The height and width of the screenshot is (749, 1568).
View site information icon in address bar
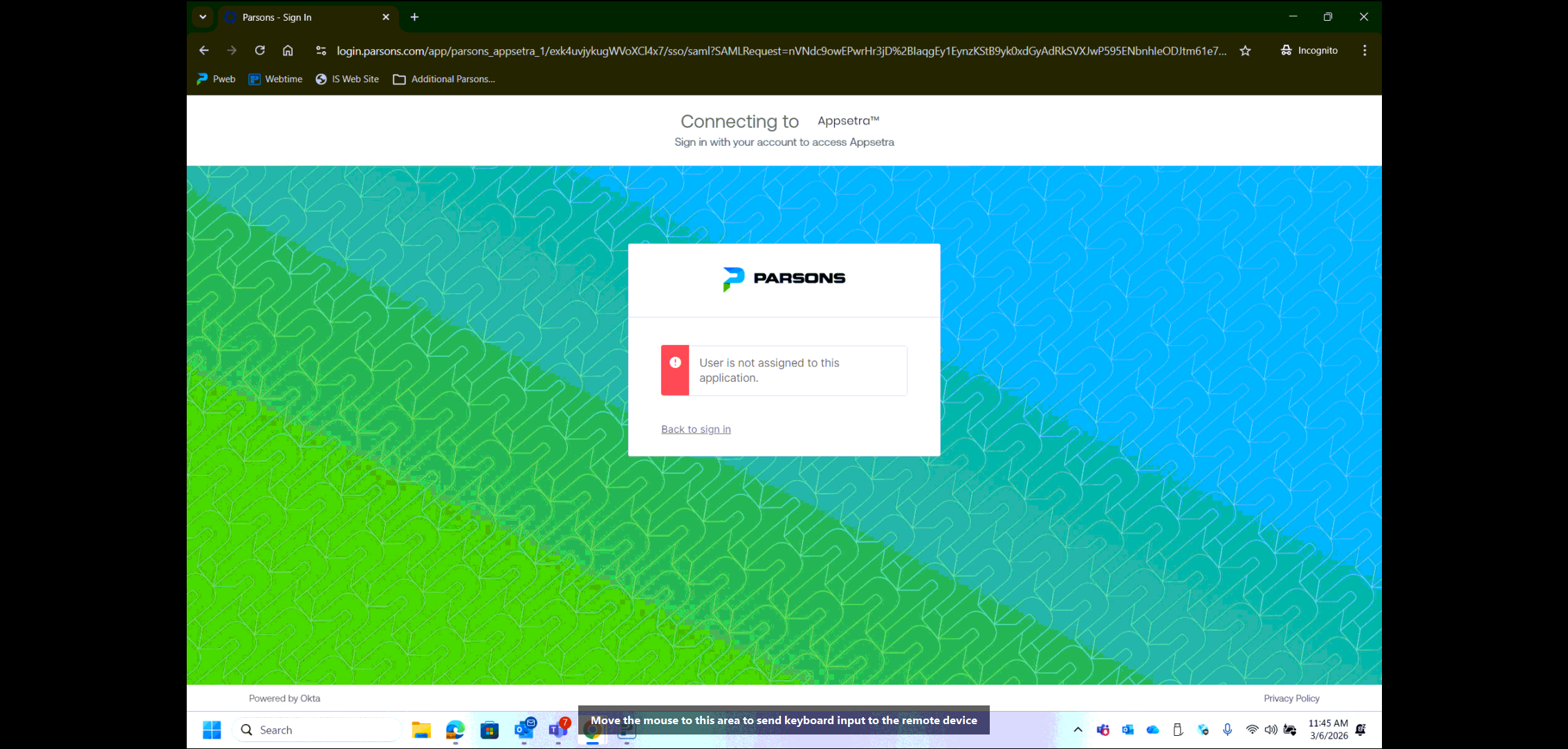coord(320,50)
